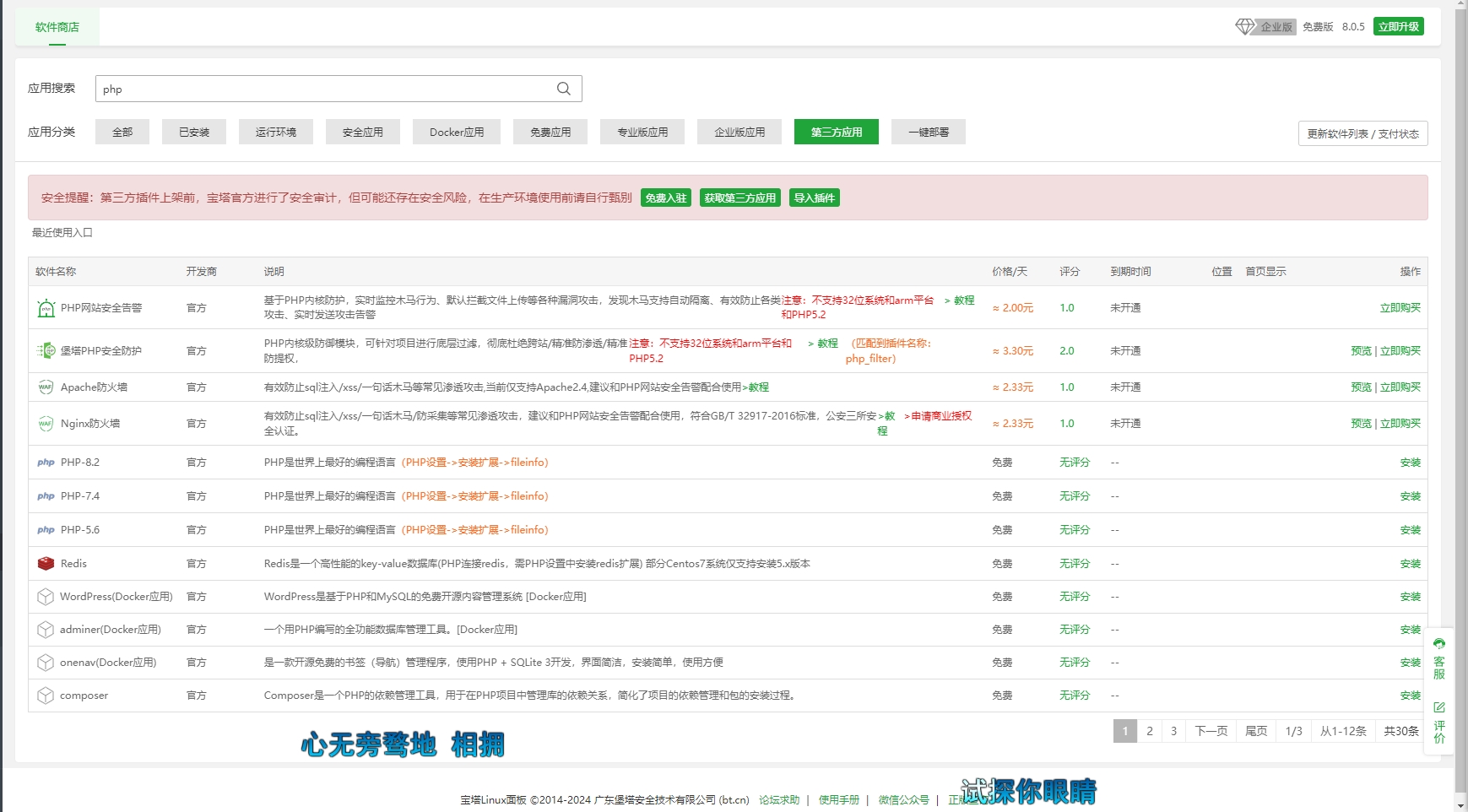Click the 评分 column header
Viewport: 1468px width, 812px height.
click(1070, 272)
